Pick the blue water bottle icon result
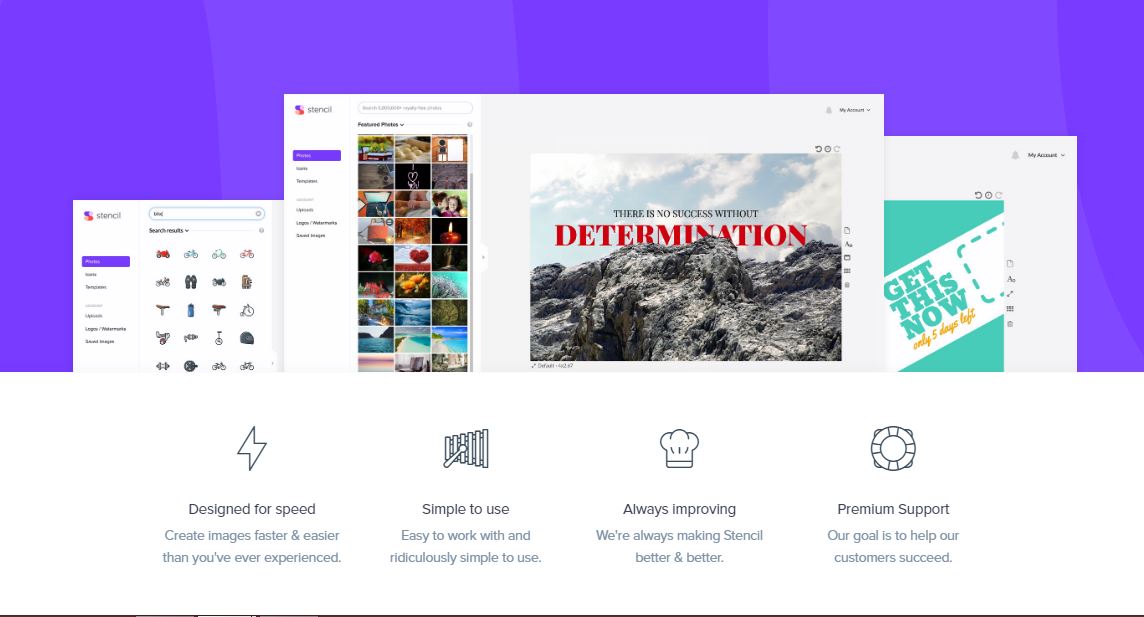This screenshot has width=1144, height=617. pyautogui.click(x=190, y=310)
